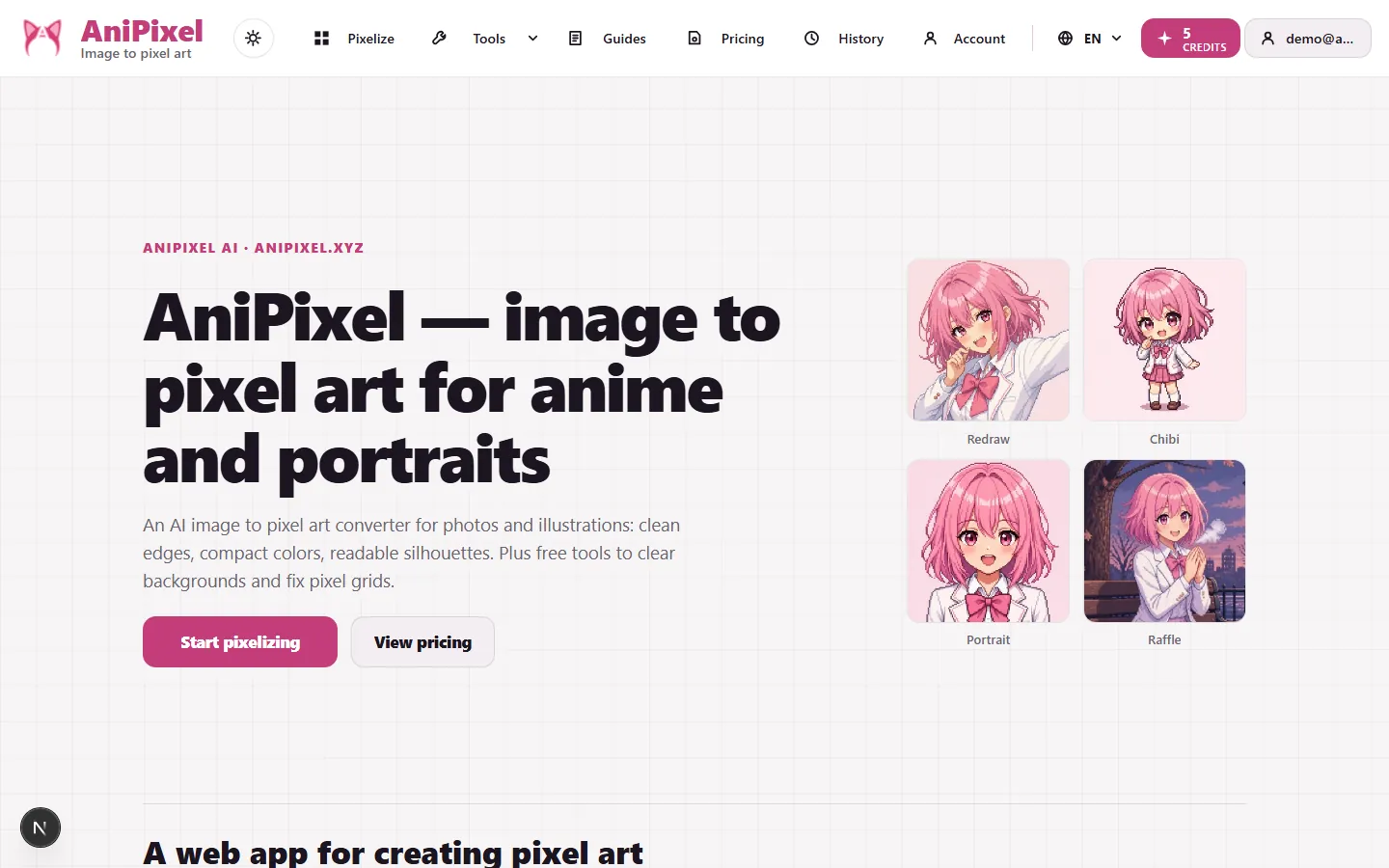Click Start pixelizing button

[240, 642]
